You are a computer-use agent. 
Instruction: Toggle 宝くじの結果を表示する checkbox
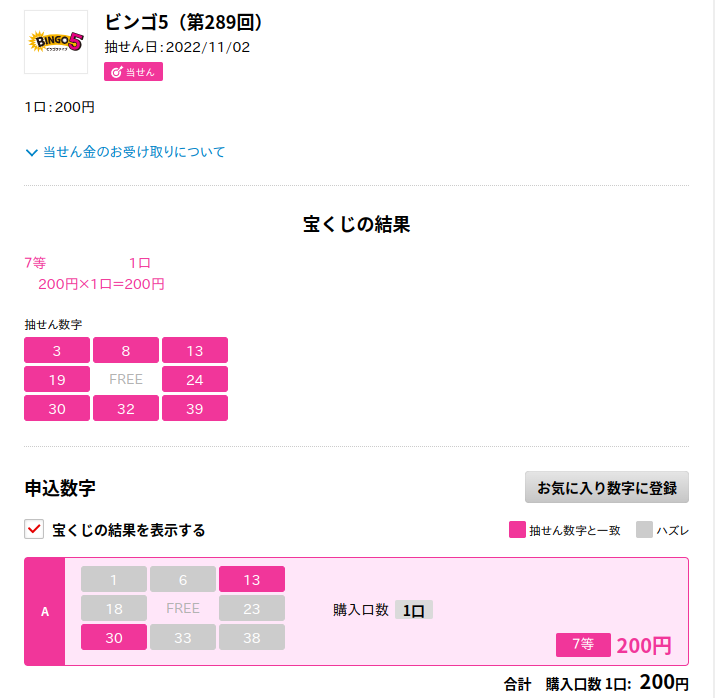(x=34, y=529)
